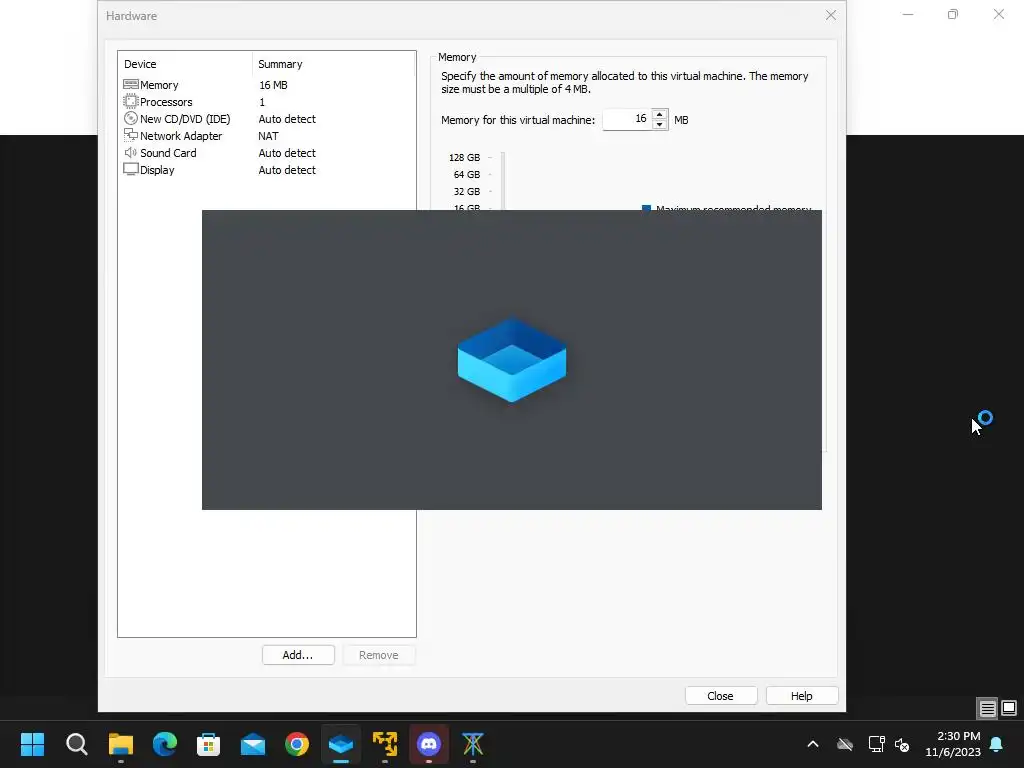Screen dimensions: 1024x768
Task: Select the Processors device row
Action: coord(266,102)
